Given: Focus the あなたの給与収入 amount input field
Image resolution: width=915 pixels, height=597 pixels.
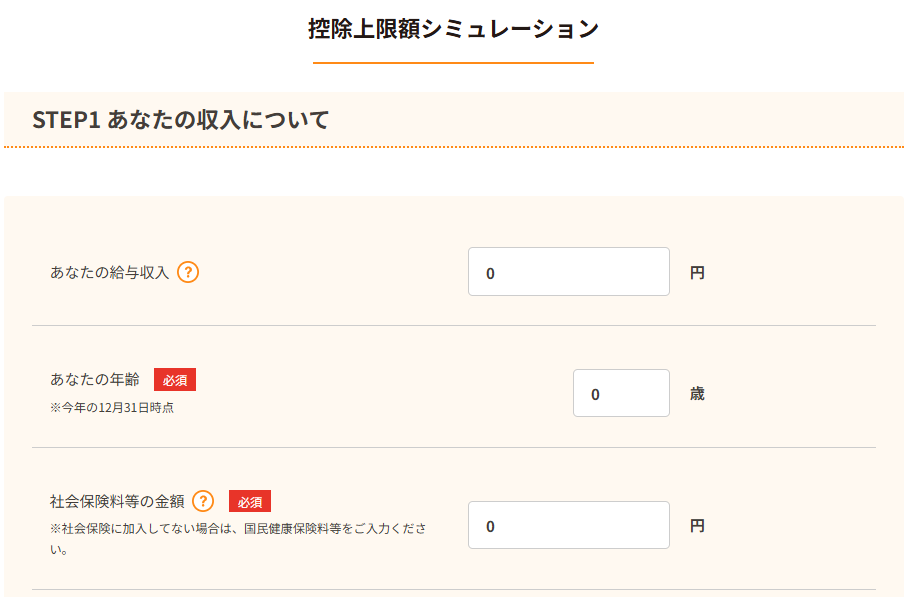Looking at the screenshot, I should [x=568, y=272].
